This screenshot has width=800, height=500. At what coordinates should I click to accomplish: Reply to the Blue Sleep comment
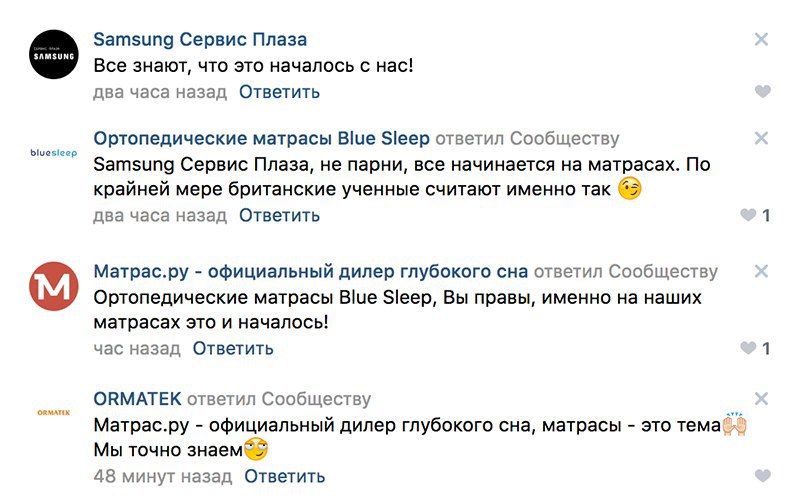(x=280, y=215)
